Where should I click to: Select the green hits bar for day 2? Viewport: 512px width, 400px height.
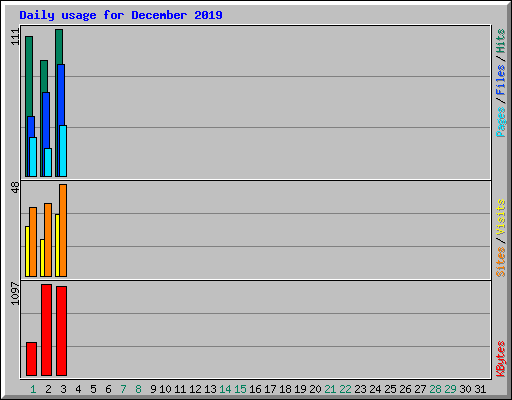44,76
